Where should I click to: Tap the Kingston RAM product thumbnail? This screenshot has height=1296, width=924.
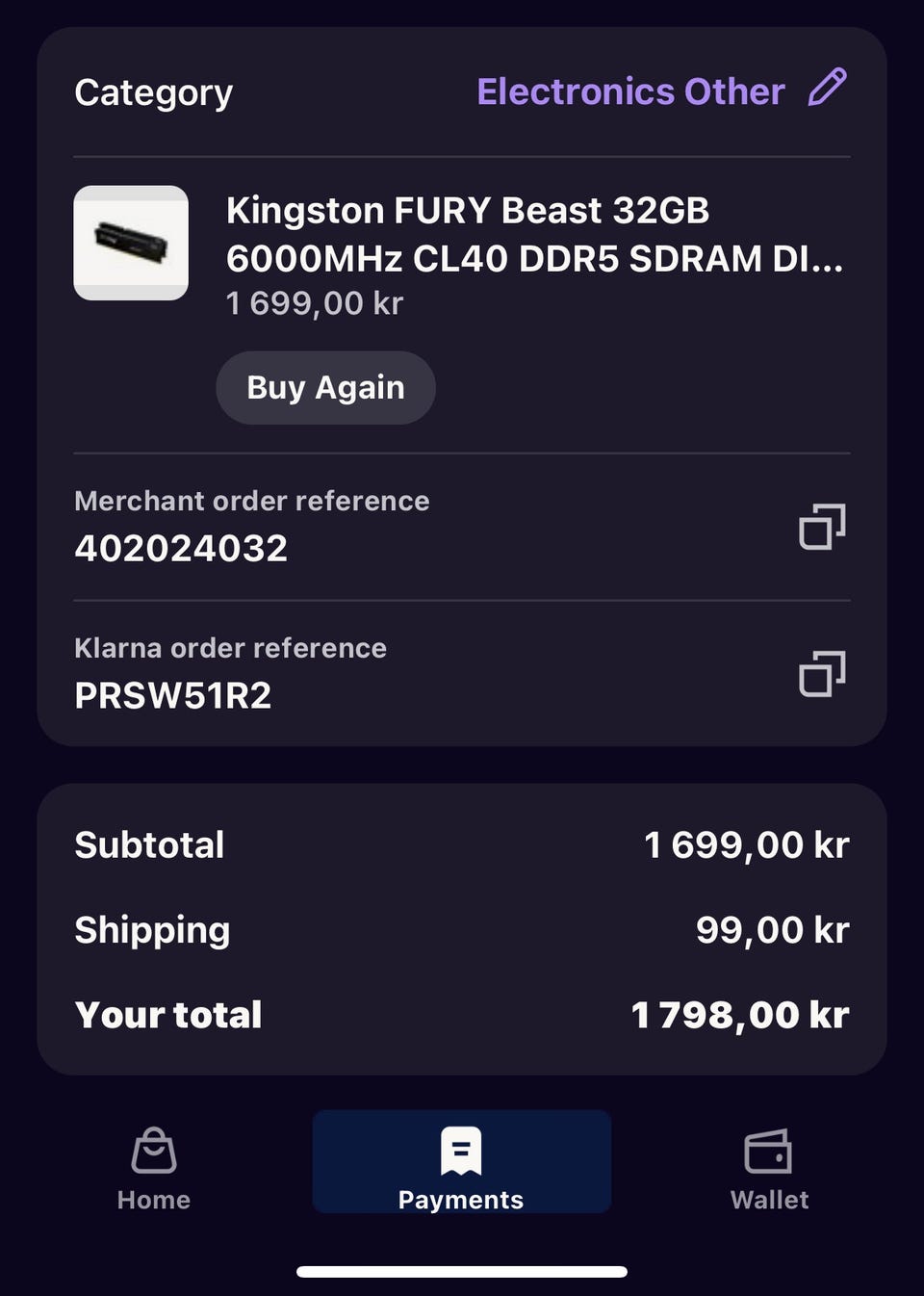131,243
